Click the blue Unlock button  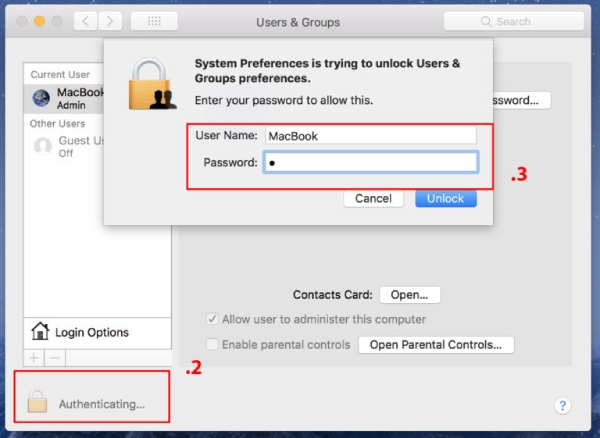(x=446, y=199)
